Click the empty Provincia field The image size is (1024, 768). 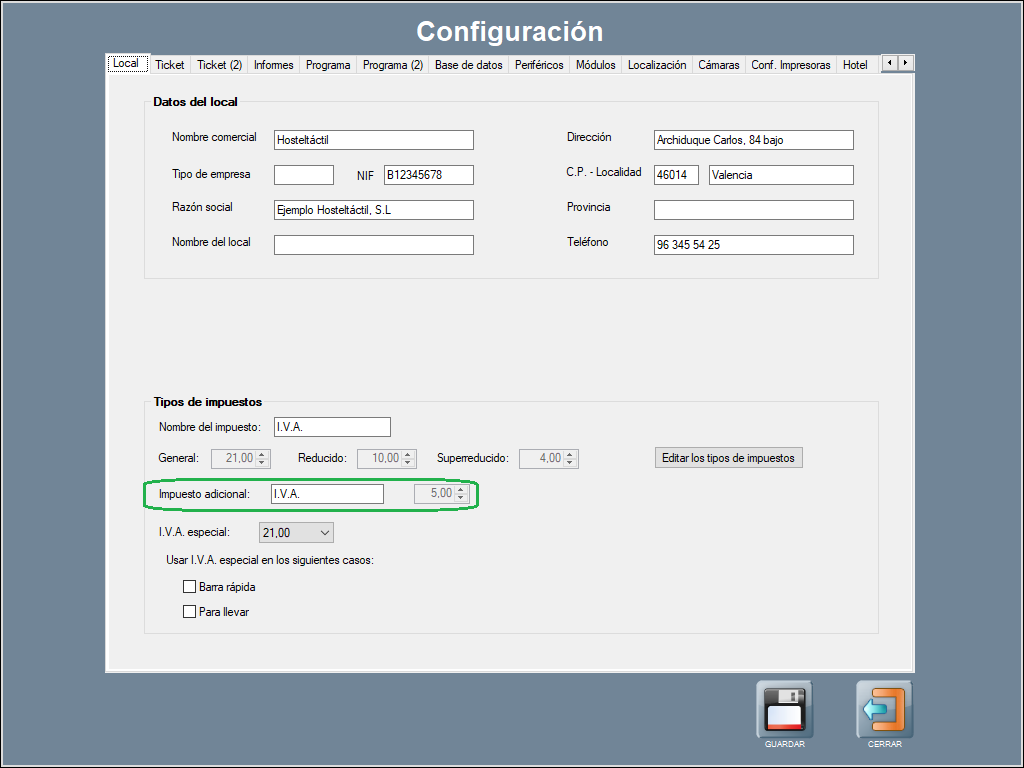[x=753, y=210]
